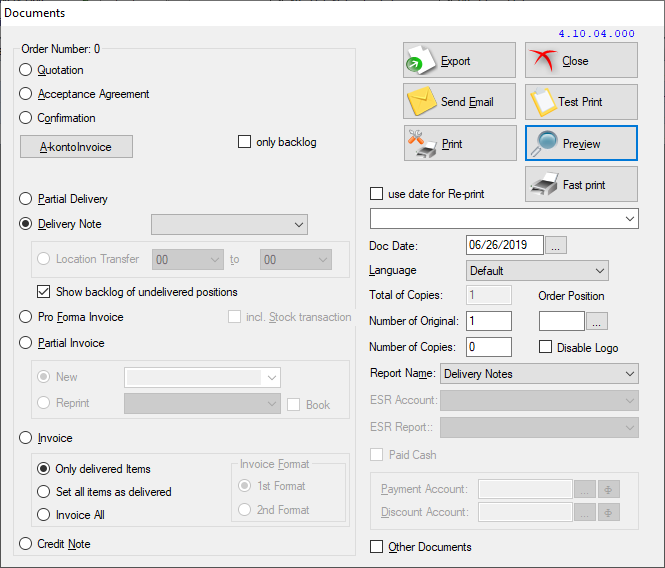Click the Export button with green arrow icon
Screen dimensions: 665x568
point(459,60)
